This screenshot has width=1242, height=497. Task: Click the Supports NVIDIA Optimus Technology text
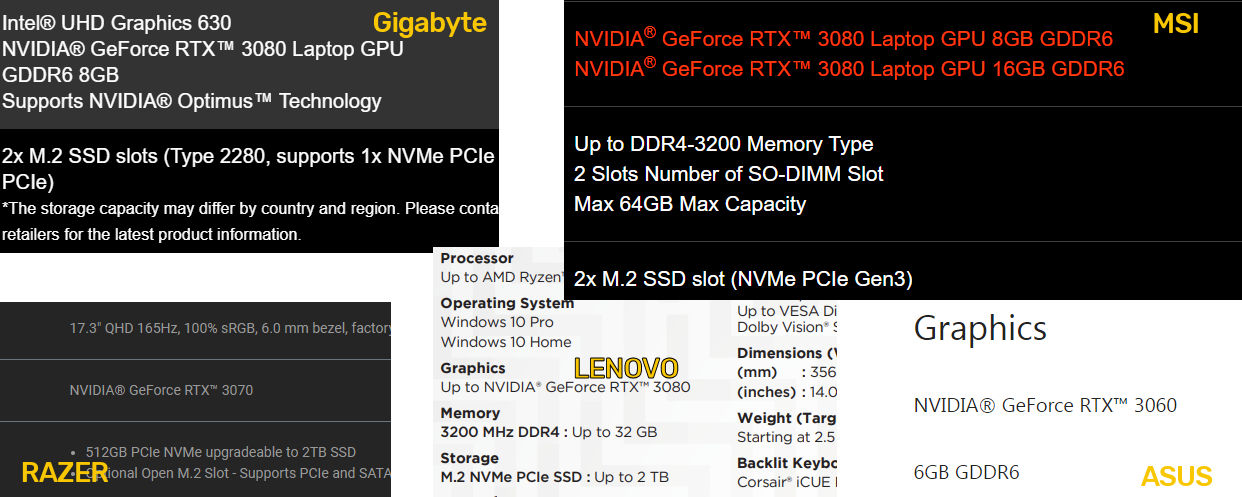pyautogui.click(x=192, y=101)
